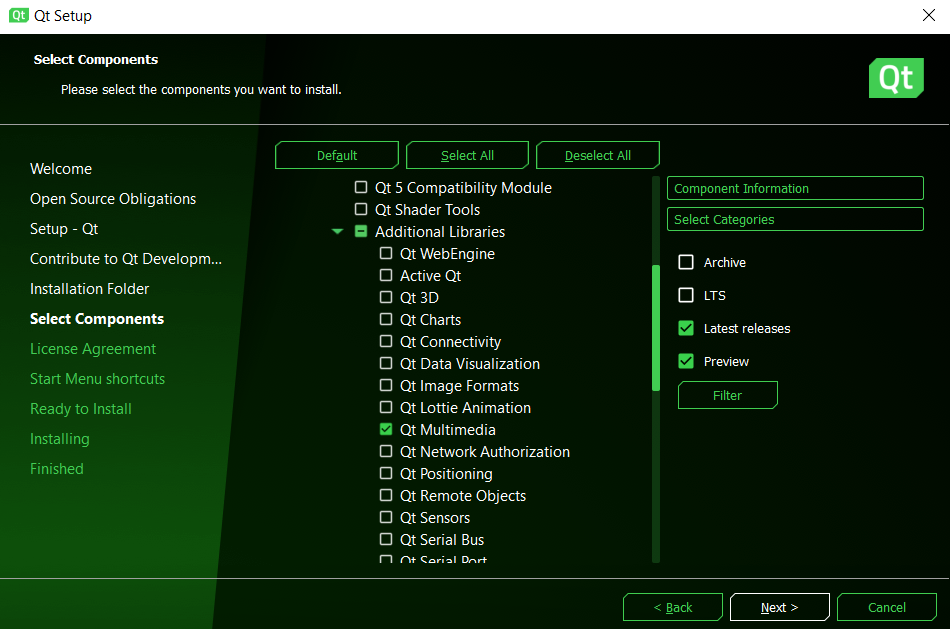Enable the Qt Charts checkbox
The image size is (950, 629).
[386, 319]
